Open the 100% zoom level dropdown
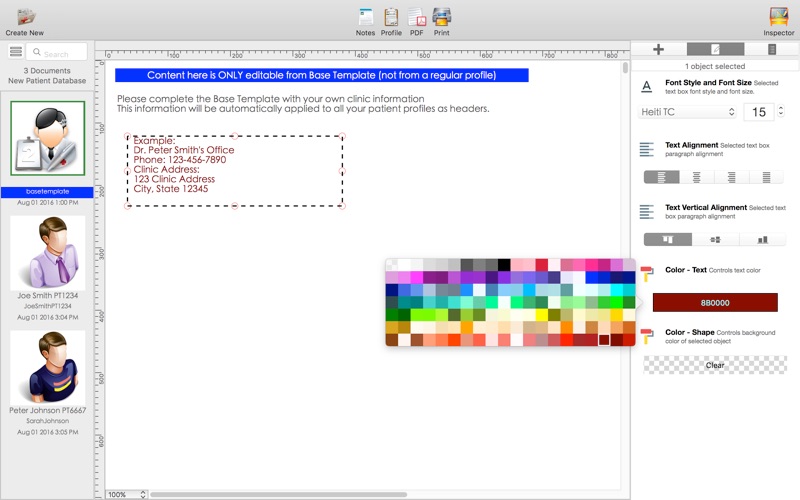 [126, 494]
